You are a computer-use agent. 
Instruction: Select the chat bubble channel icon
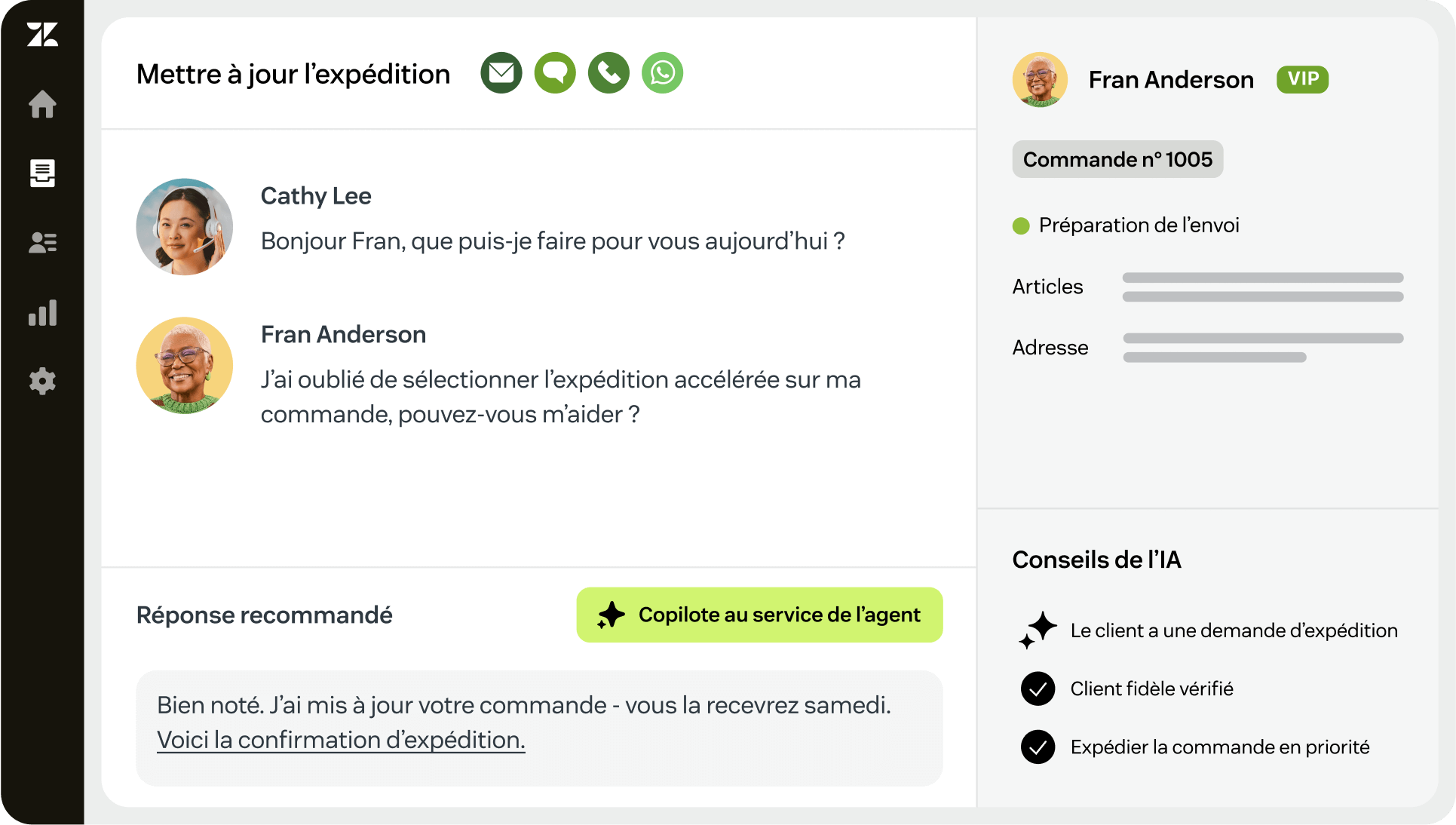point(555,73)
